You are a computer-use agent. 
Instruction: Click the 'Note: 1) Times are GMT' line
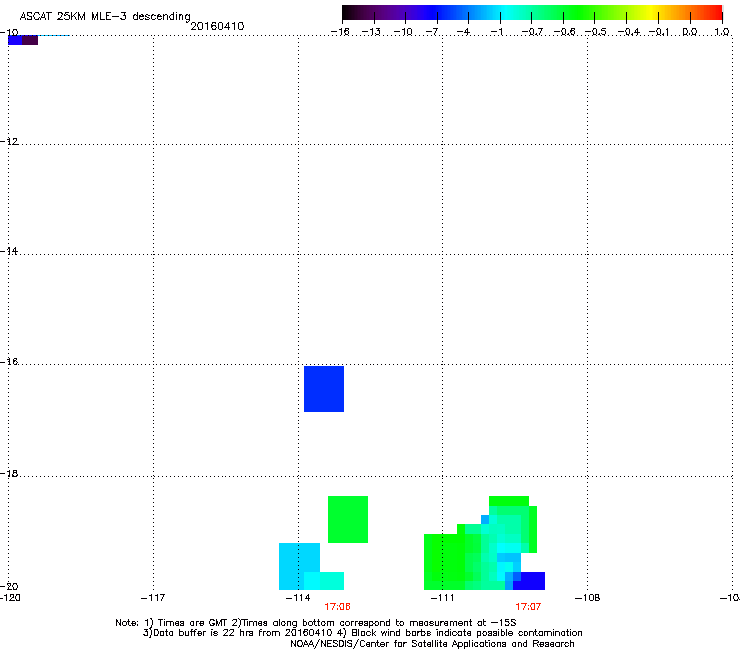coord(316,623)
